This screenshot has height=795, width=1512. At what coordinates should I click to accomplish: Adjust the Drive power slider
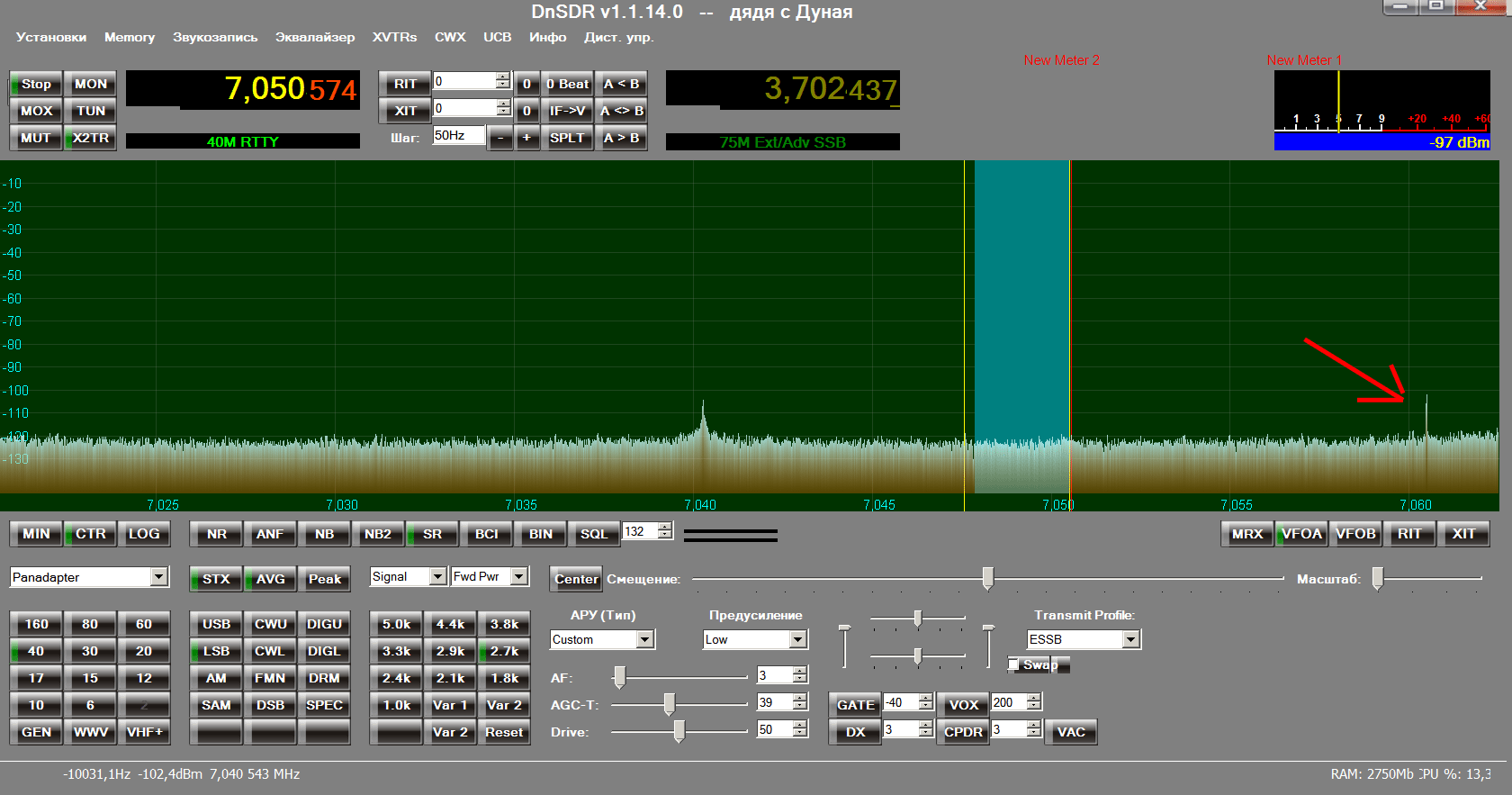click(679, 731)
